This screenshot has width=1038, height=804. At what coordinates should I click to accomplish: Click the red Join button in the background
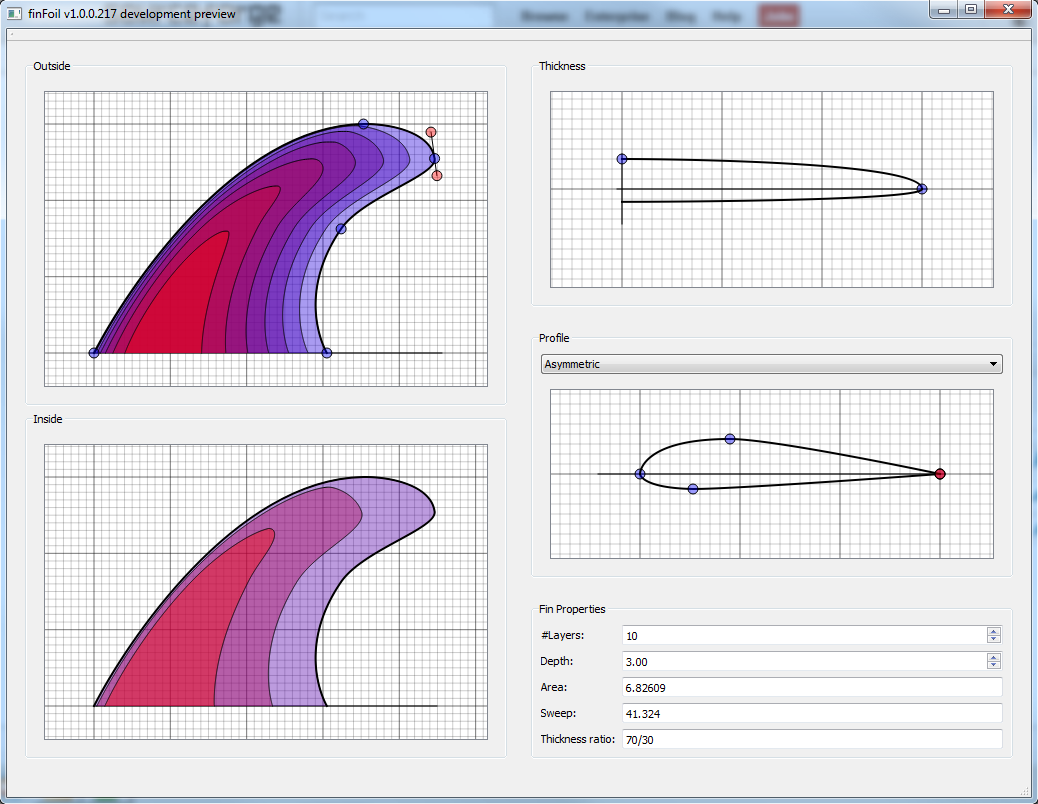click(778, 16)
